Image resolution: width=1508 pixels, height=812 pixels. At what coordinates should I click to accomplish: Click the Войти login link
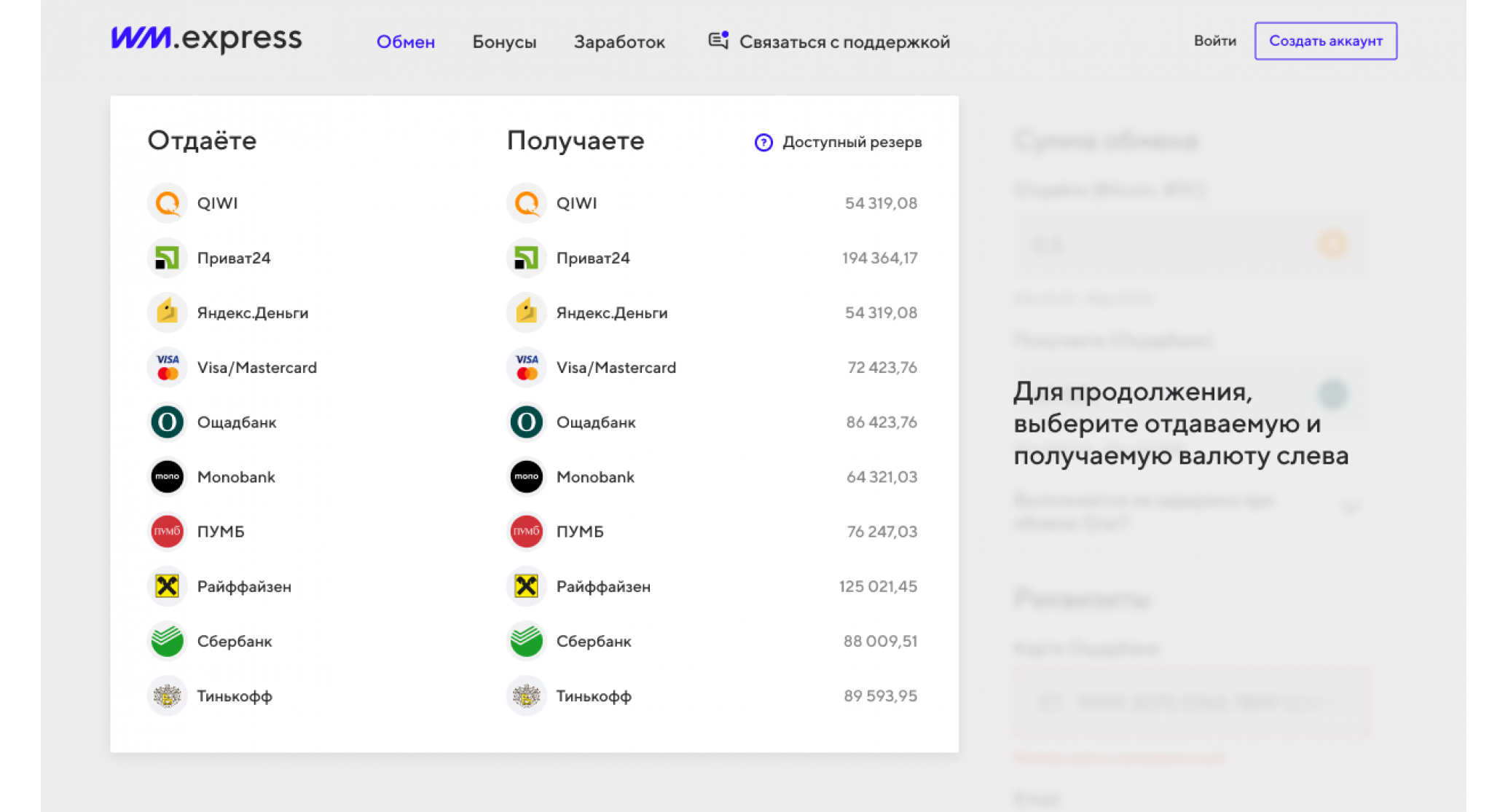tap(1214, 41)
